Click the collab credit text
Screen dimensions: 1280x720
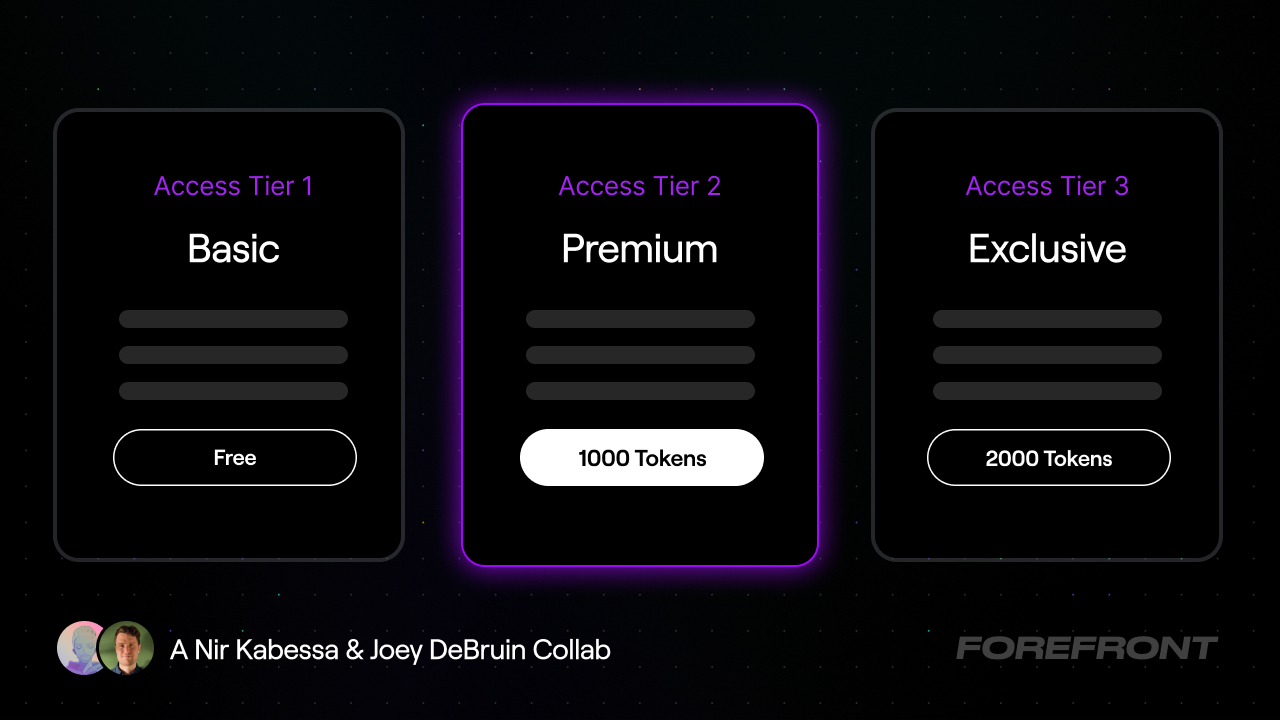[x=390, y=650]
